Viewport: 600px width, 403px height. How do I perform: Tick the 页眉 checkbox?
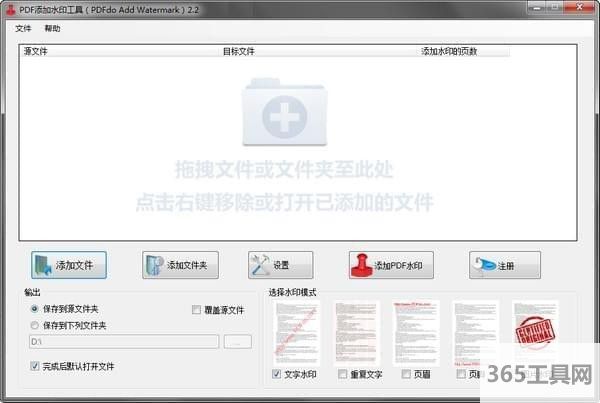[406, 375]
